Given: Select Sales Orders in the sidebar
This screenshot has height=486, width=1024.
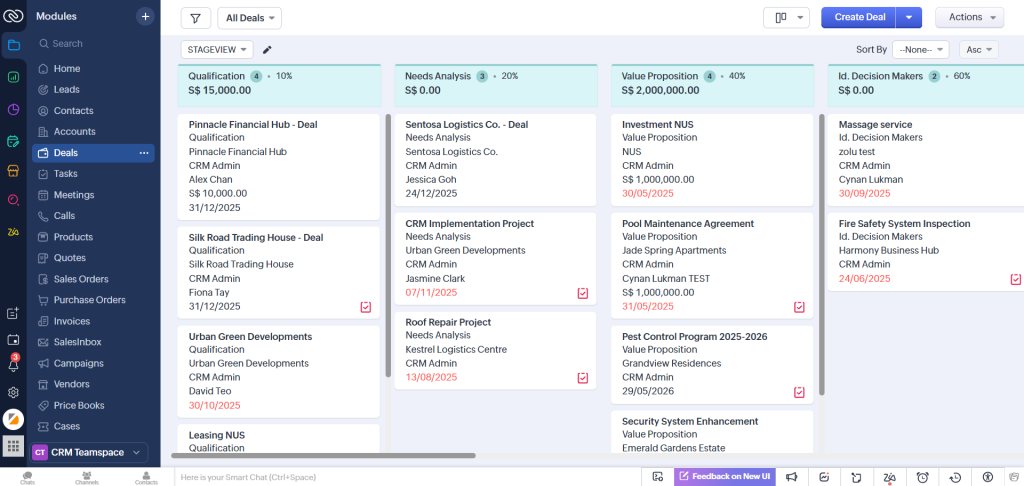Looking at the screenshot, I should [x=81, y=279].
